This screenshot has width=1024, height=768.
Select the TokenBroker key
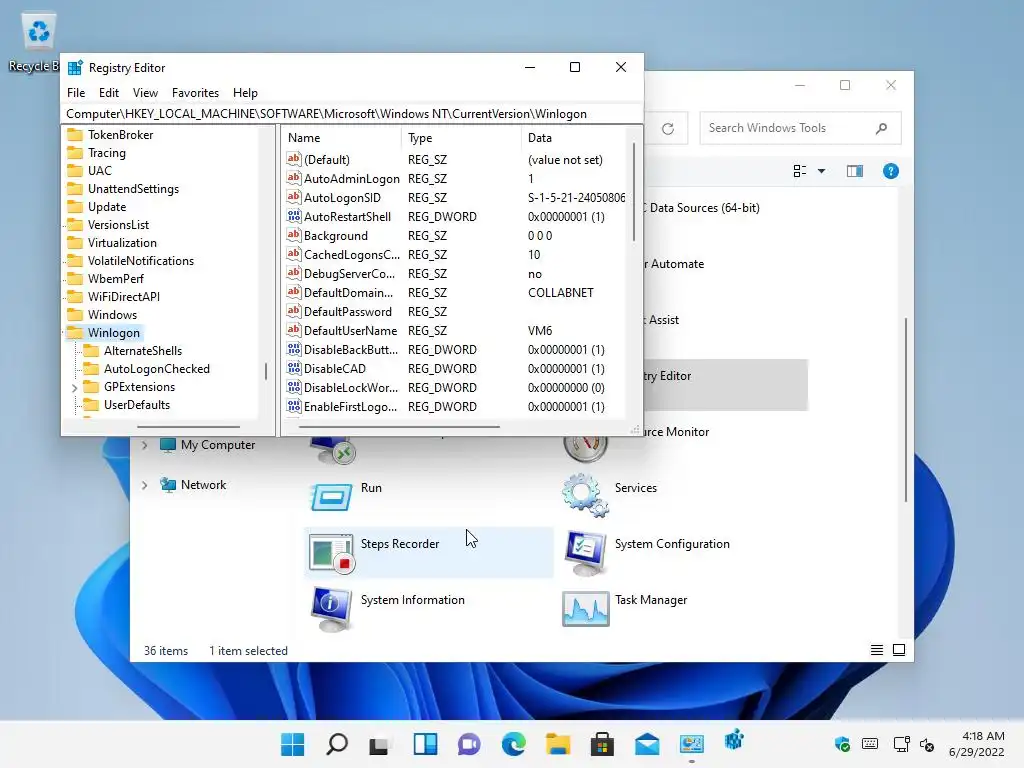[x=120, y=135]
